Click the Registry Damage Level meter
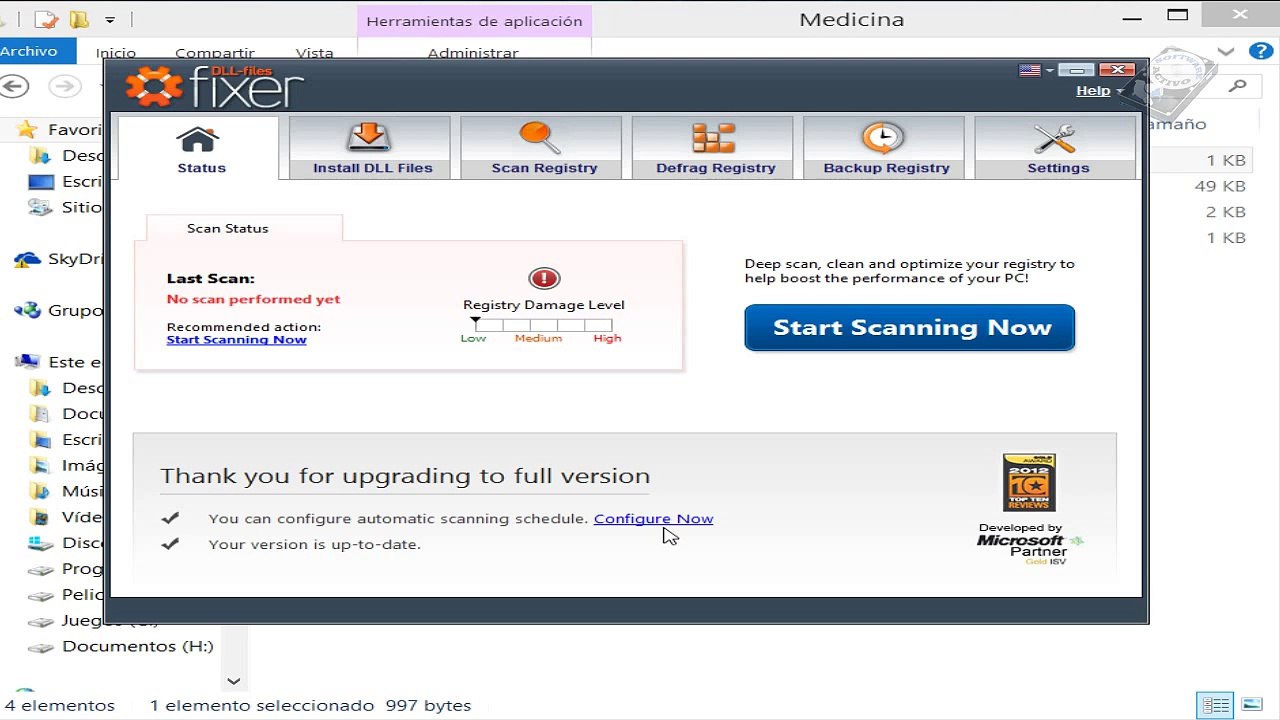Screen dimensions: 1280x720 click(543, 325)
